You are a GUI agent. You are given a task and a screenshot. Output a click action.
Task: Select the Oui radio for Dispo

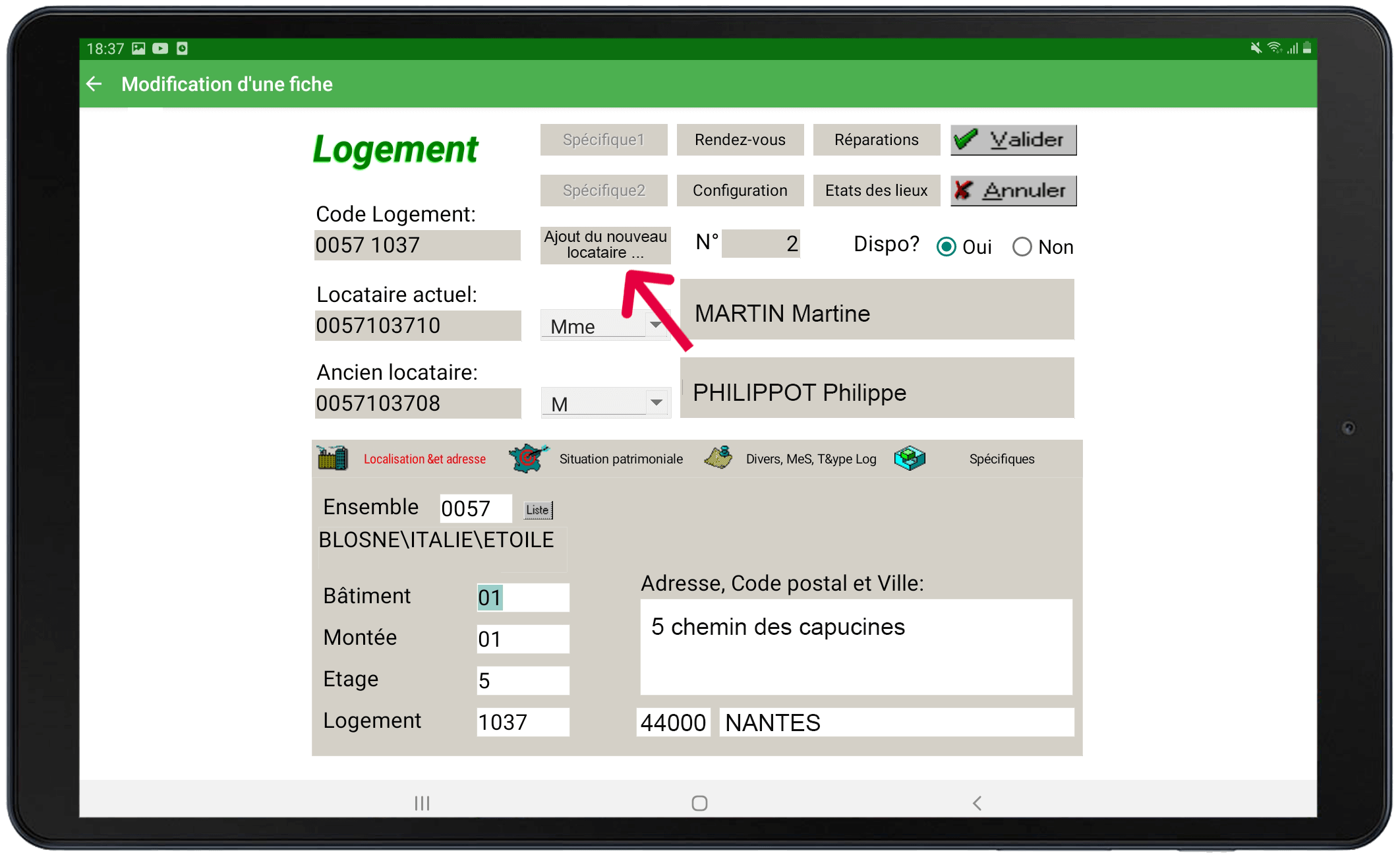947,247
